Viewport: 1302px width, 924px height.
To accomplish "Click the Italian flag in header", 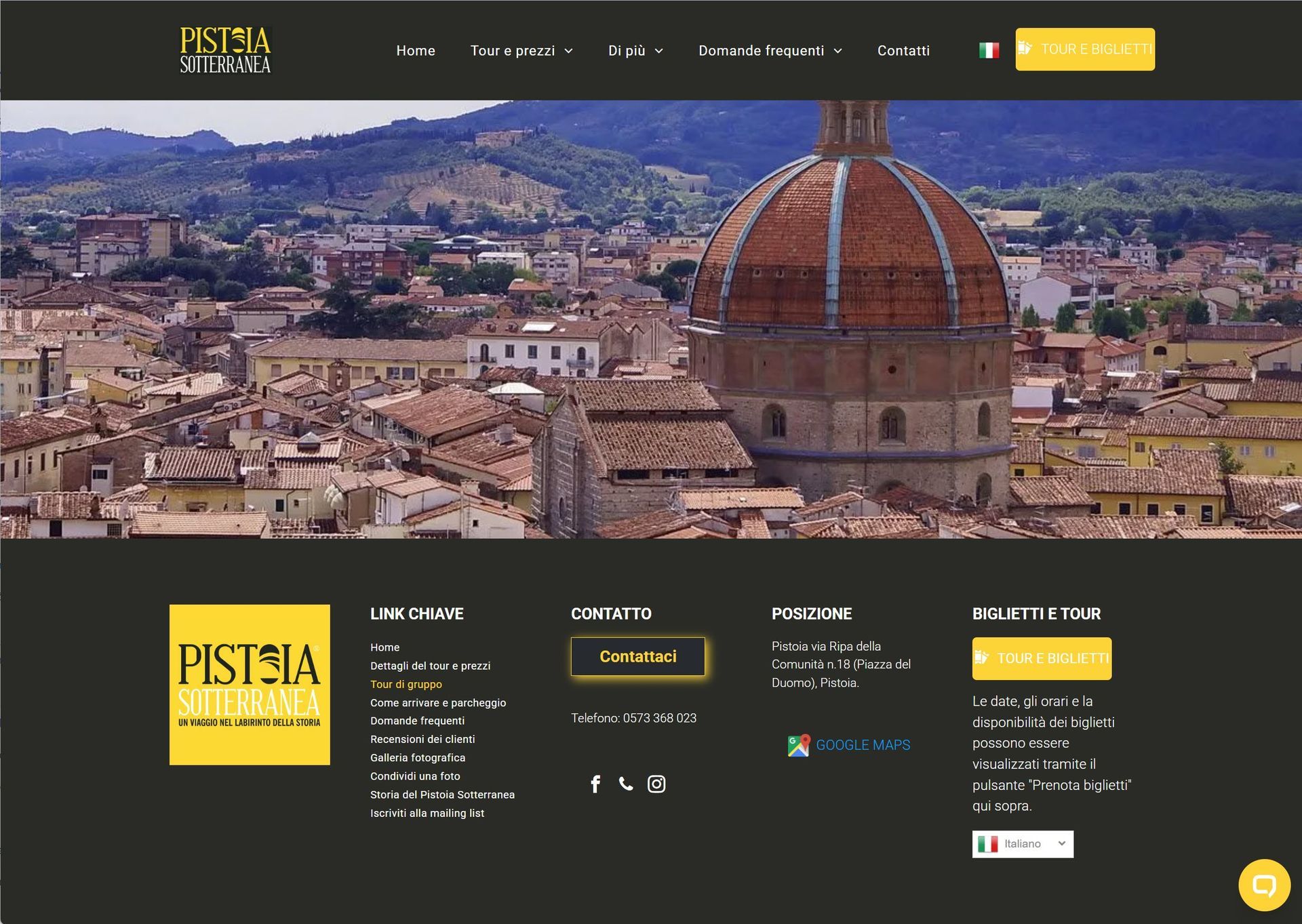I will (x=989, y=50).
